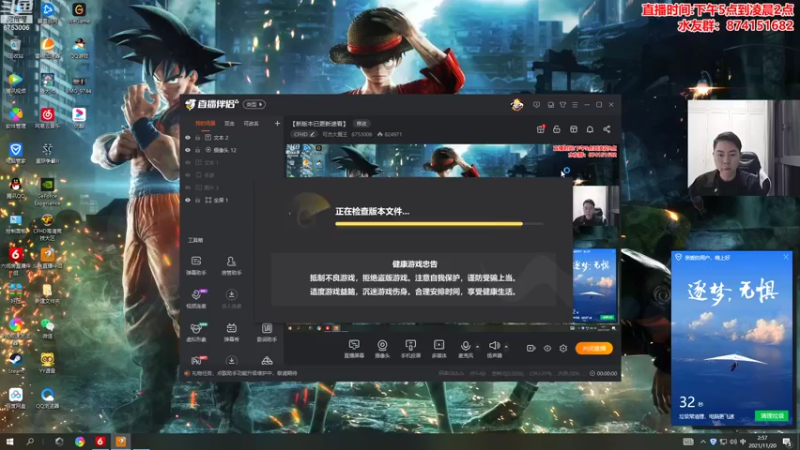Switch to the orange streaming app in the taskbar
This screenshot has height=450, width=800.
[121, 441]
